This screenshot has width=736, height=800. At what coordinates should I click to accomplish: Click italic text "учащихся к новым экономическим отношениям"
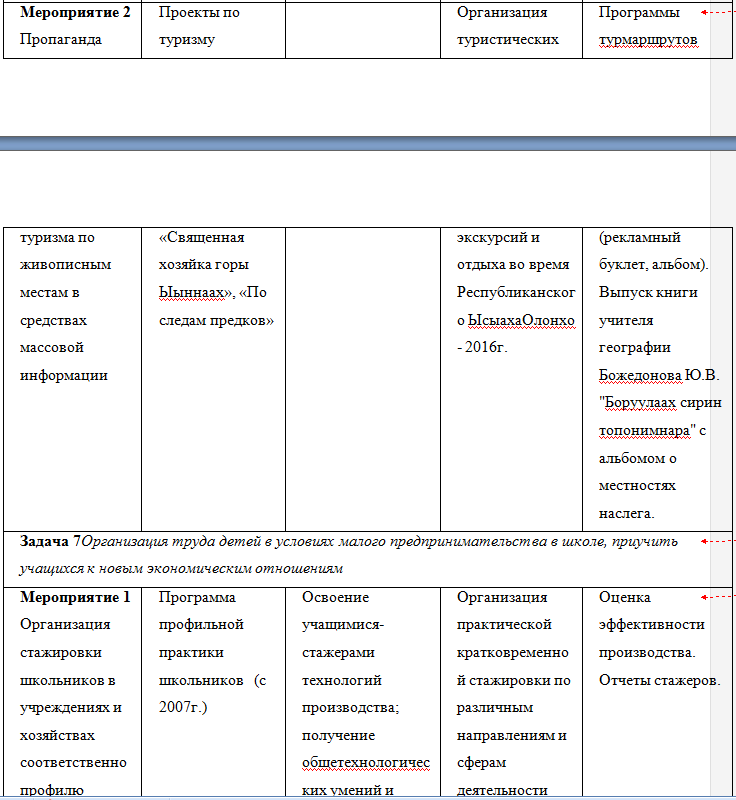coord(181,569)
